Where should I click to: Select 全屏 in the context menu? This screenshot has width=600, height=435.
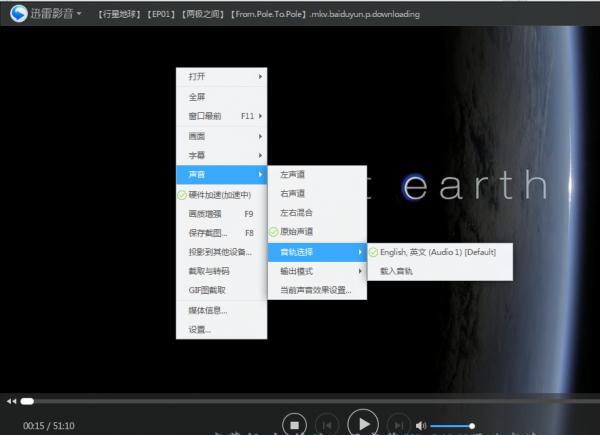point(222,97)
